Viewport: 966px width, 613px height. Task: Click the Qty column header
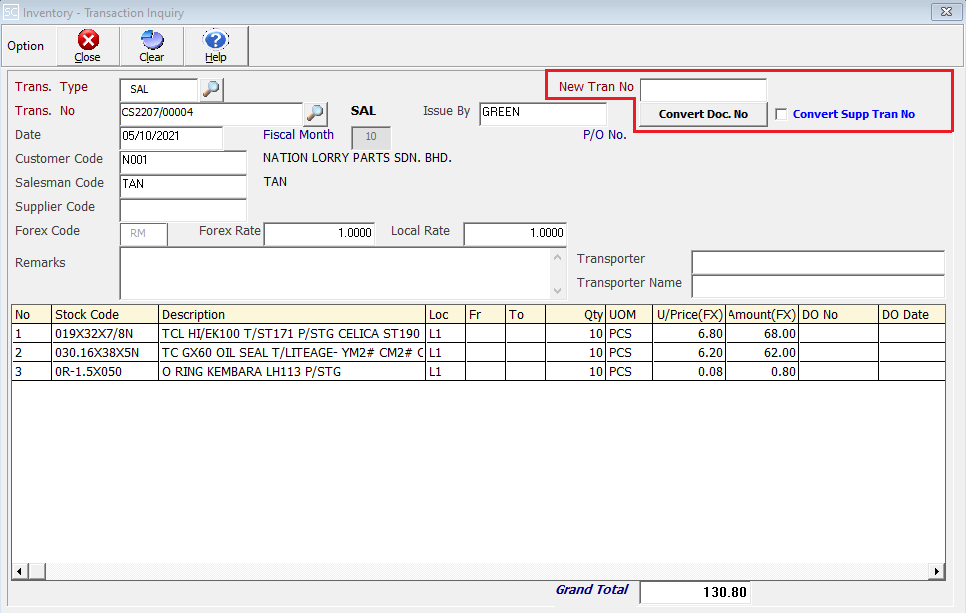tap(575, 315)
